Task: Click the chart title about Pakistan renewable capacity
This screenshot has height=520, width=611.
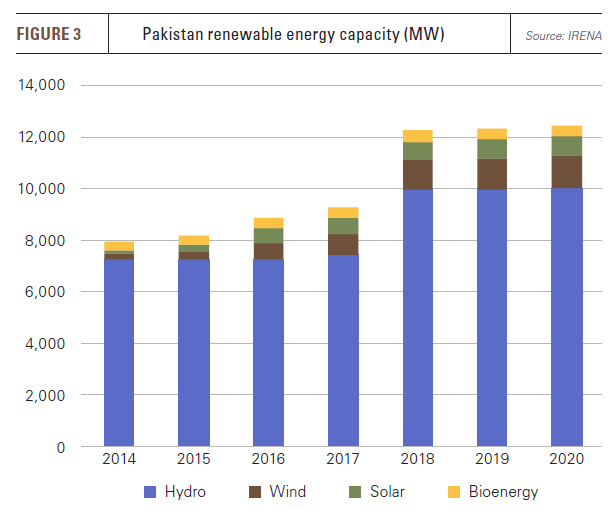Action: (293, 35)
